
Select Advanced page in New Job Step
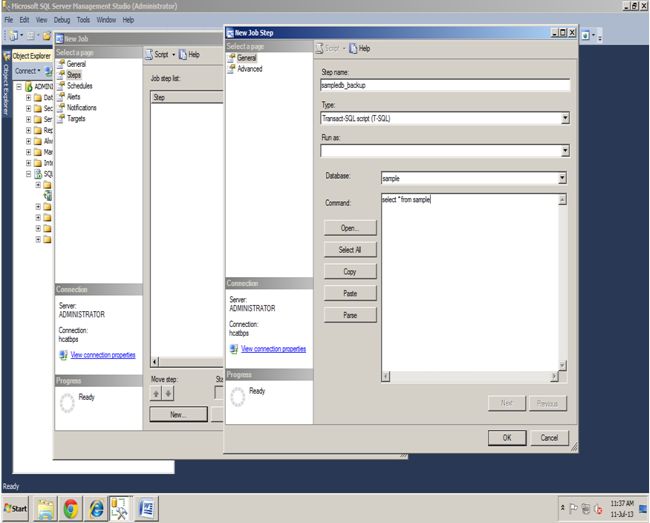tap(250, 69)
